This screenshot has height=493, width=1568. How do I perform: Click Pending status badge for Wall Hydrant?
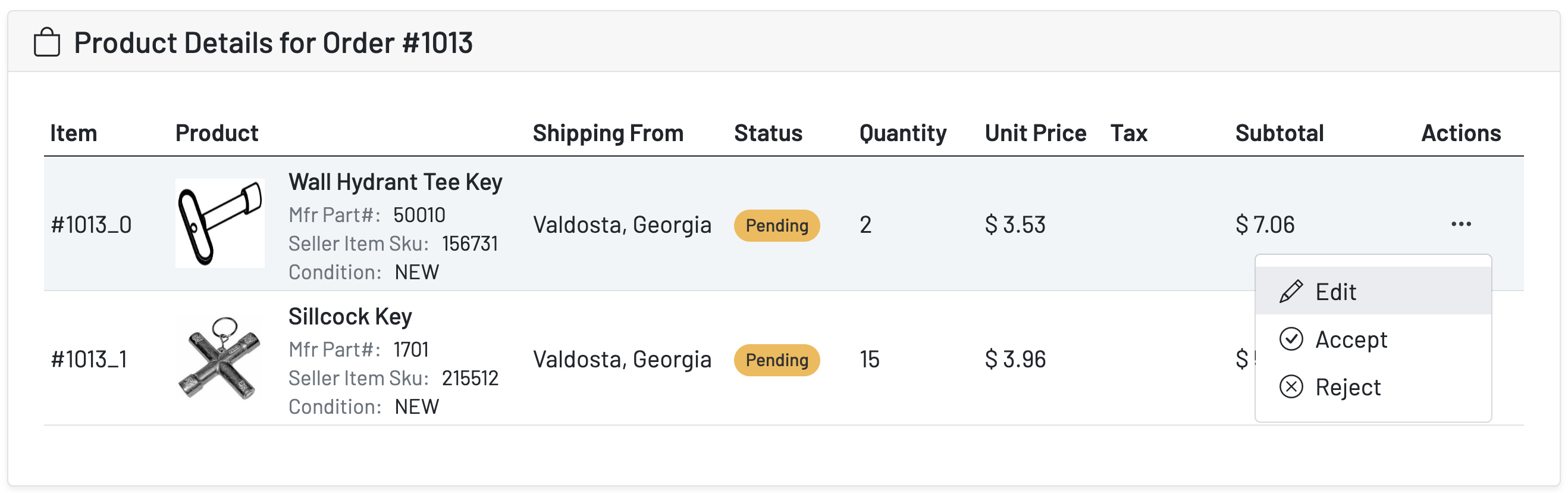(x=777, y=226)
